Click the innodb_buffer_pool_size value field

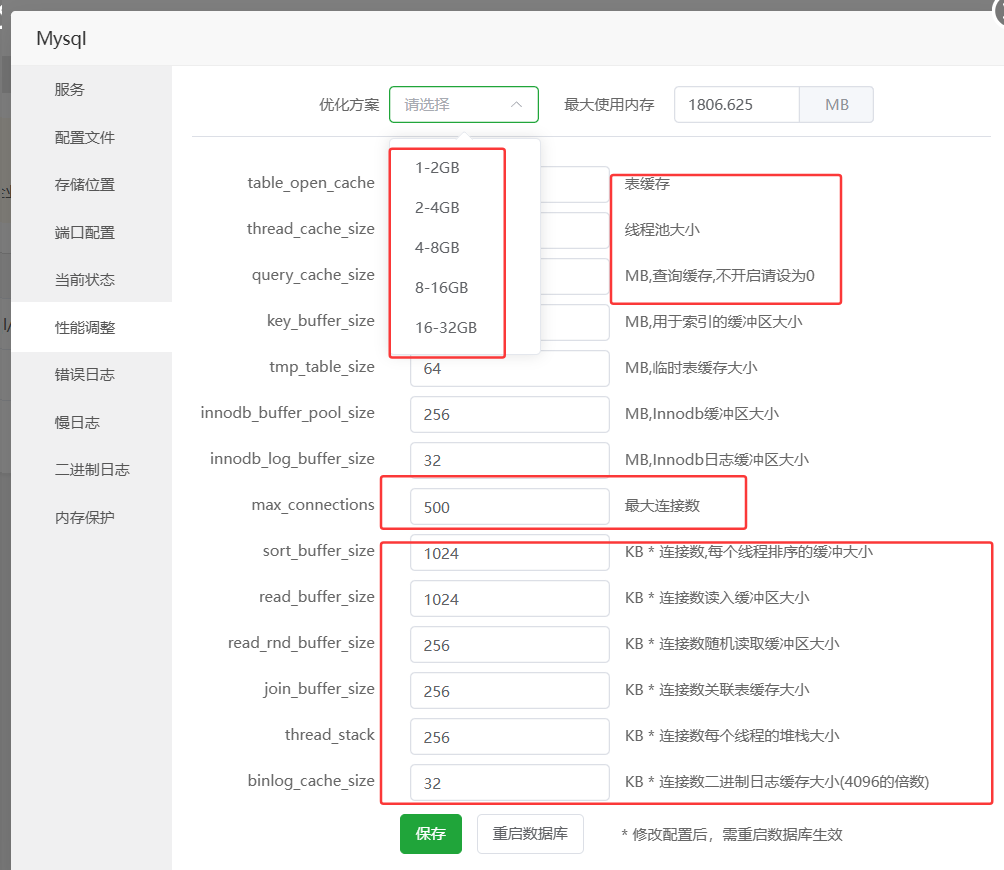click(x=510, y=414)
